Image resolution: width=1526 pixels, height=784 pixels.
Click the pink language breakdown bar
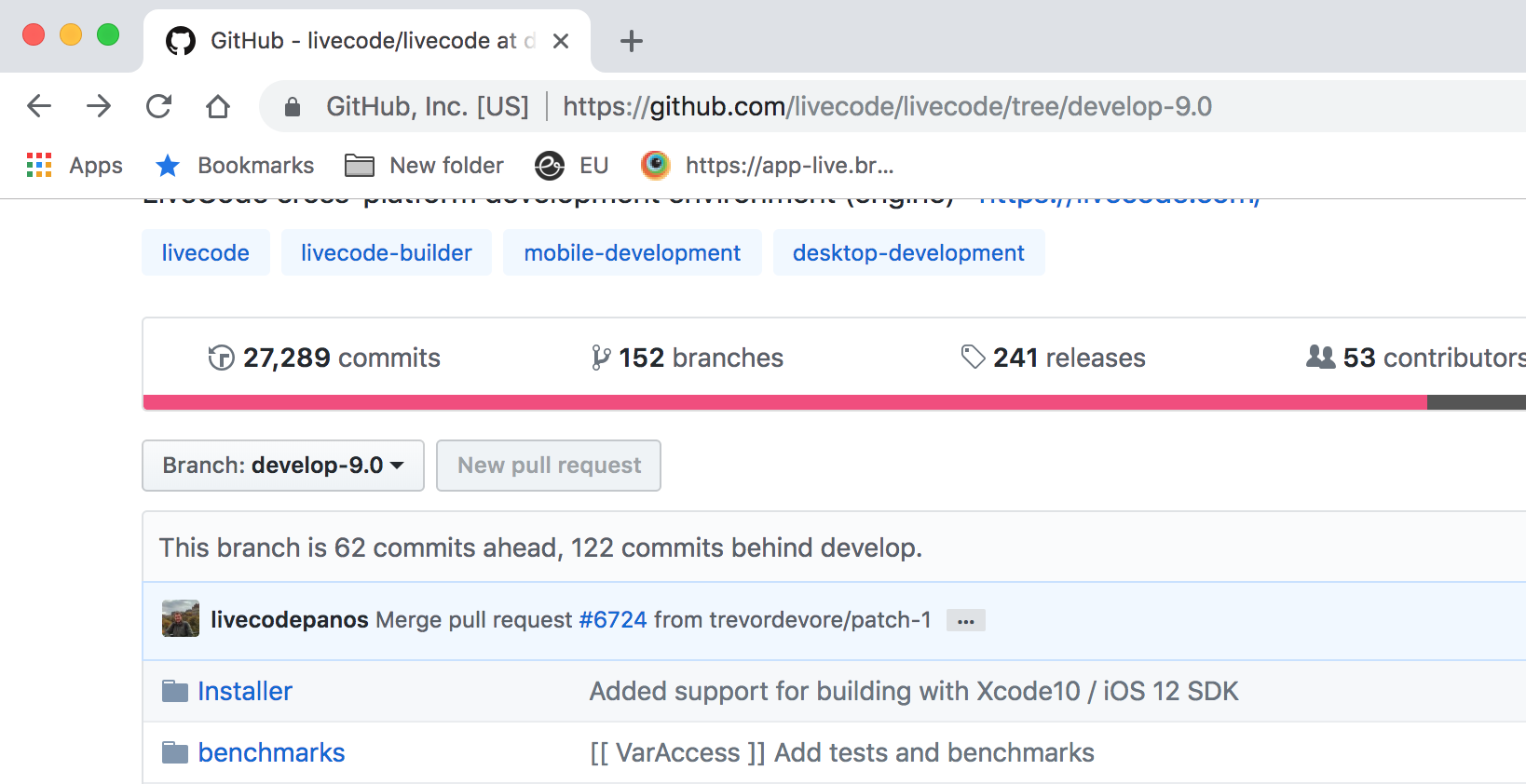click(784, 402)
